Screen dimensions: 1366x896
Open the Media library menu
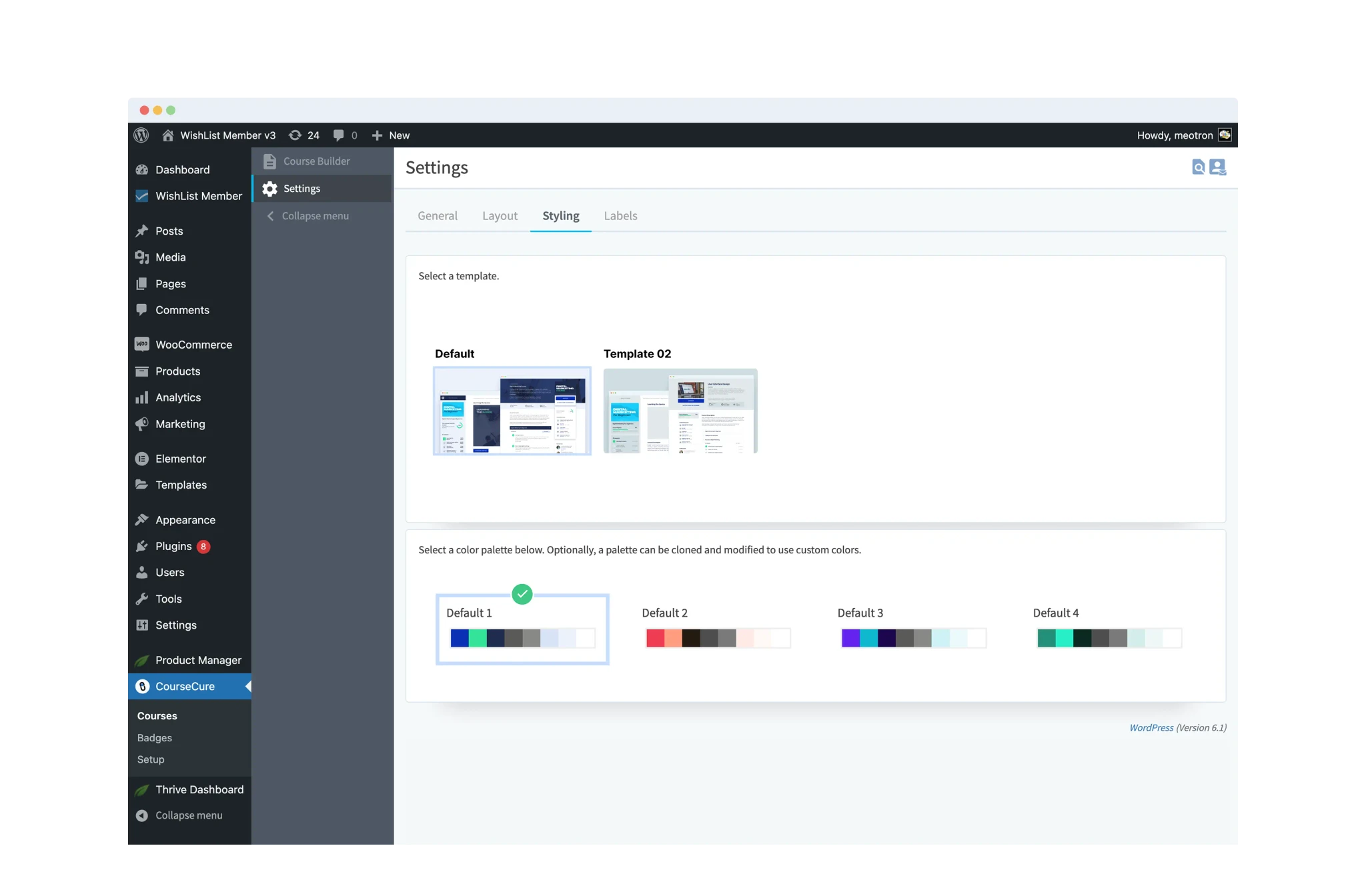point(189,257)
